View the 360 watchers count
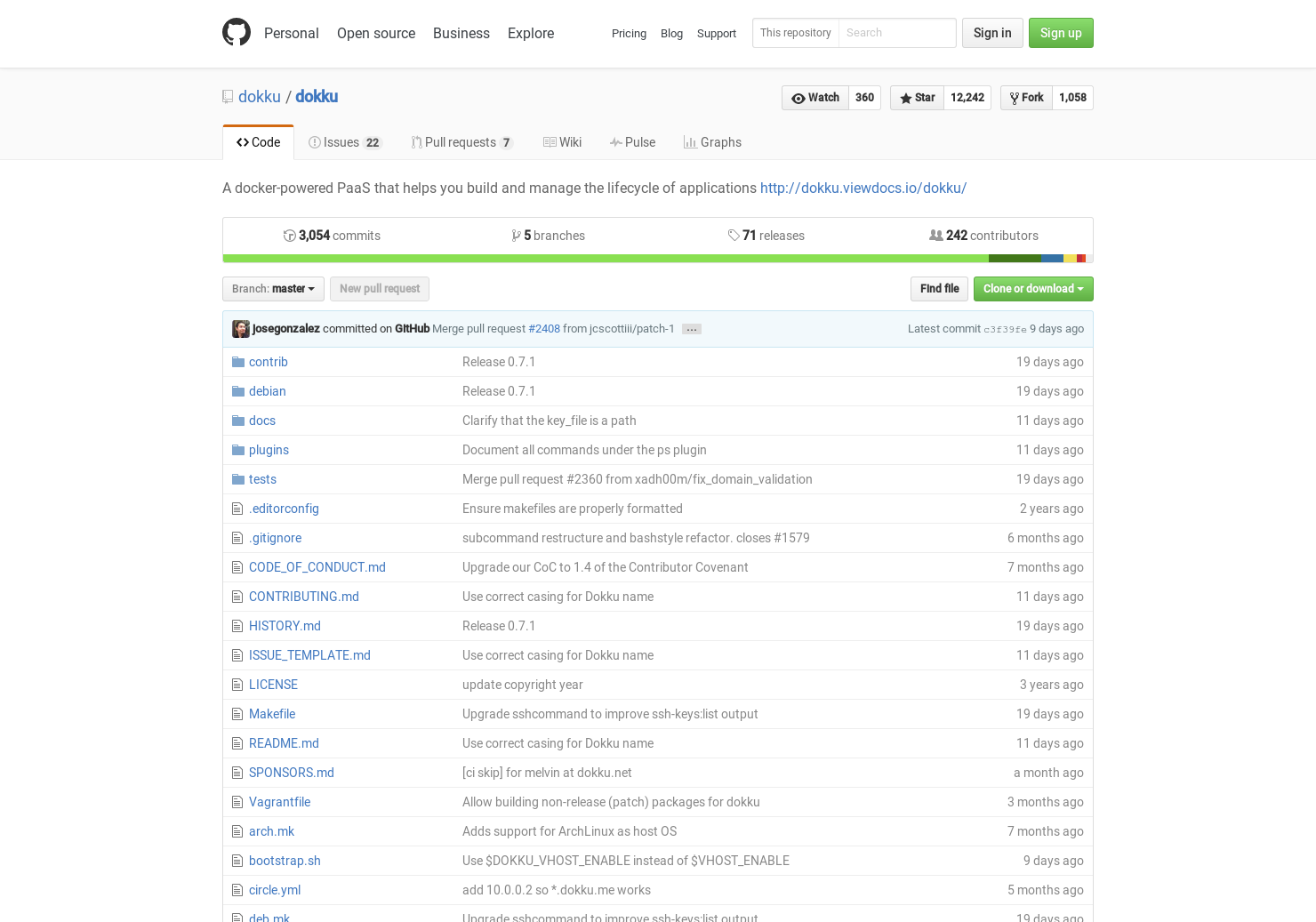This screenshot has width=1316, height=922. [x=864, y=98]
